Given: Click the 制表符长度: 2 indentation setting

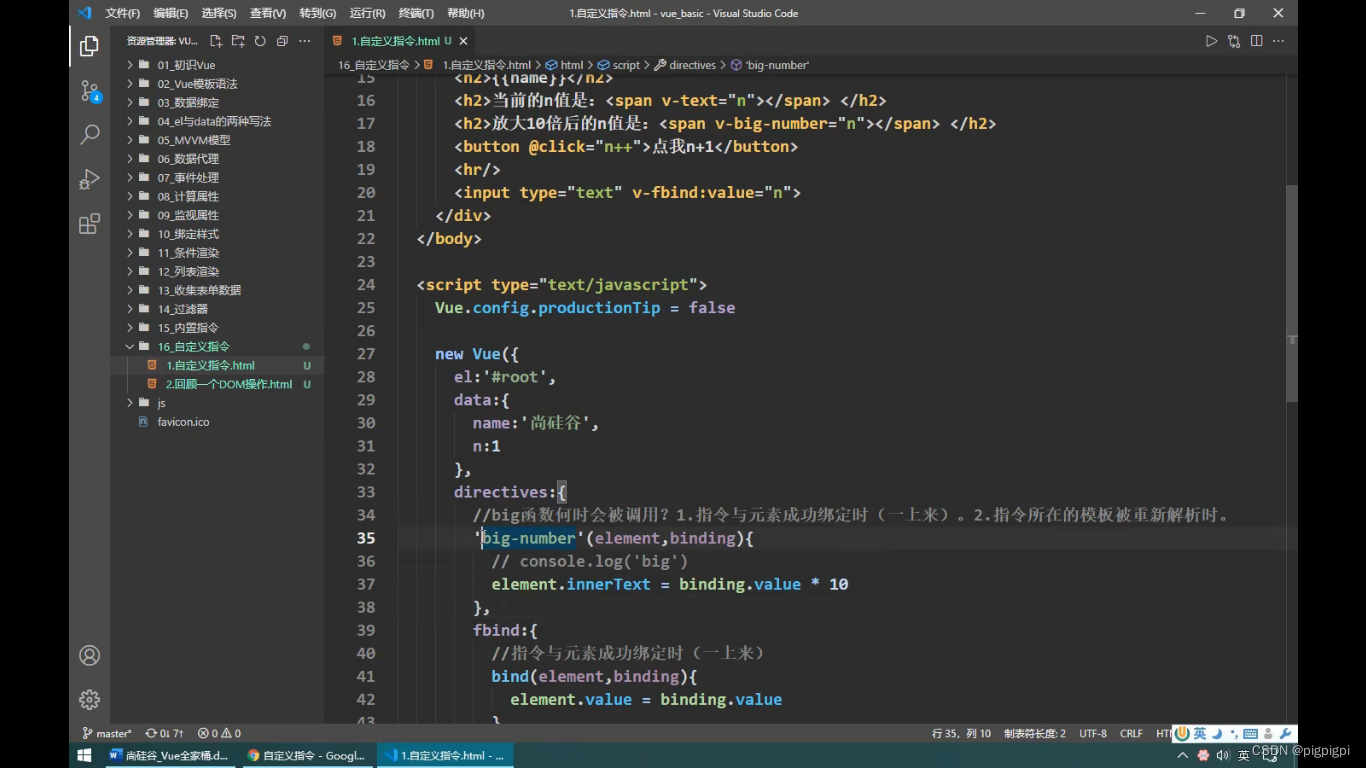Looking at the screenshot, I should click(x=1034, y=733).
